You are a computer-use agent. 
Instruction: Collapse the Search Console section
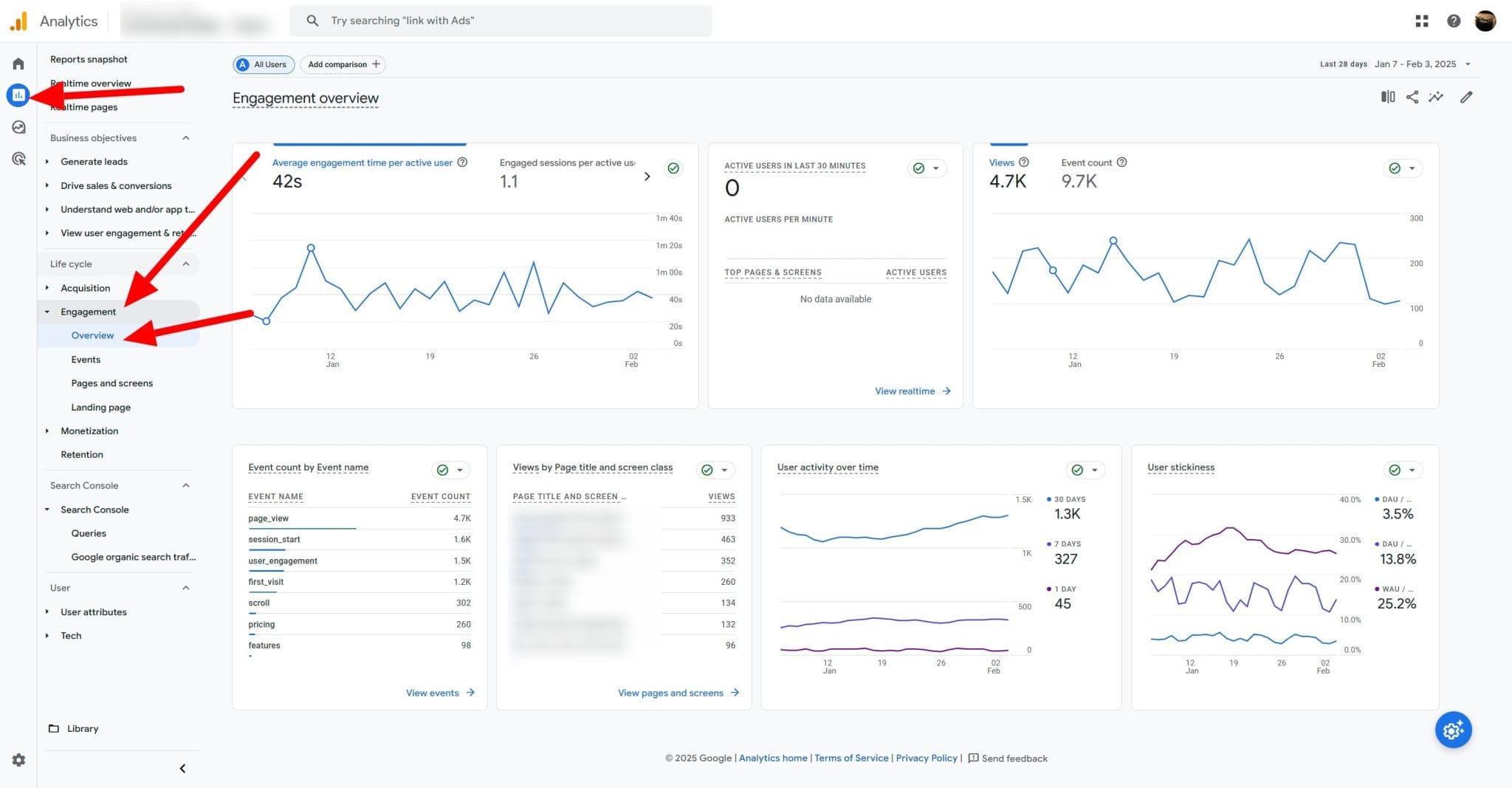(185, 485)
